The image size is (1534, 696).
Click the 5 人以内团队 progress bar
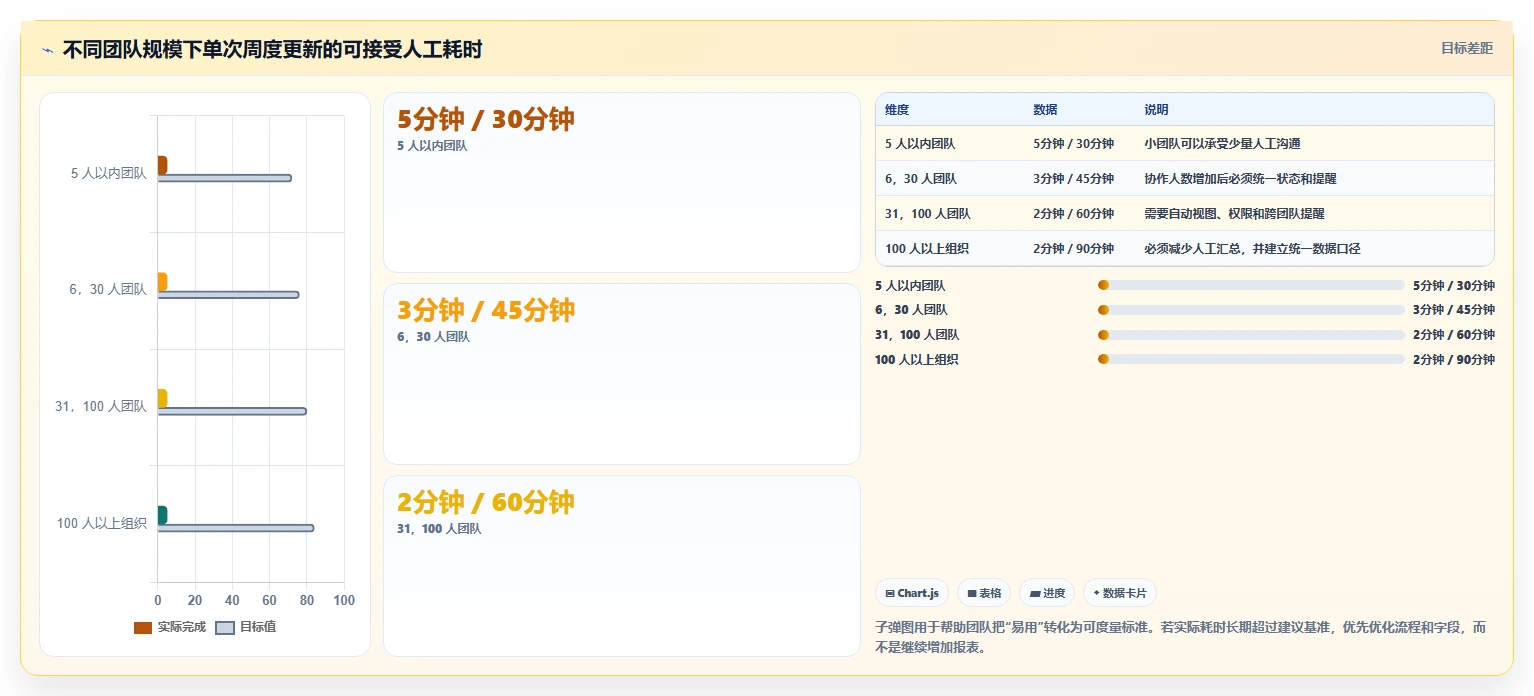pyautogui.click(x=1251, y=285)
